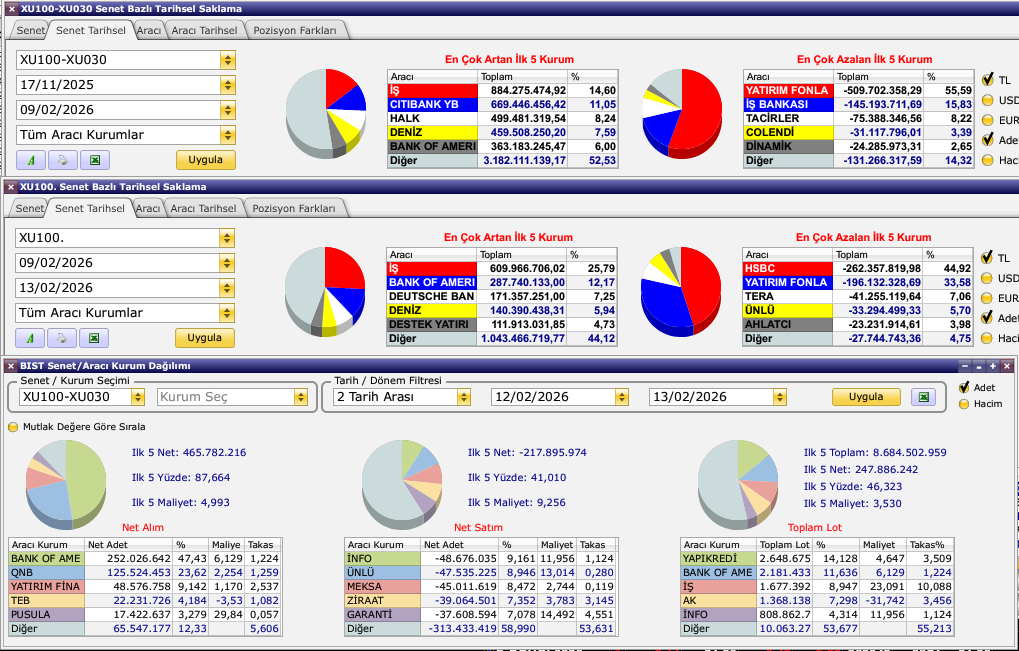Click Uygula in the BIST distribution panel
The height and width of the screenshot is (651, 1019).
(865, 397)
